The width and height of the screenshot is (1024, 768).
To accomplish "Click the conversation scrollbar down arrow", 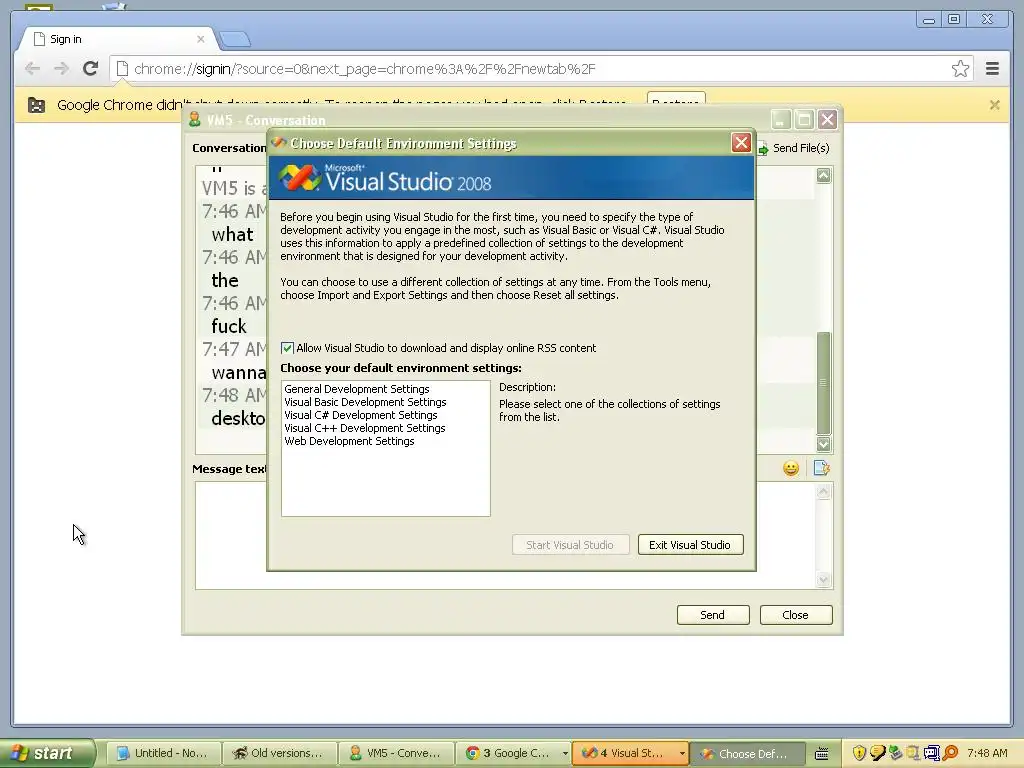I will (x=824, y=444).
